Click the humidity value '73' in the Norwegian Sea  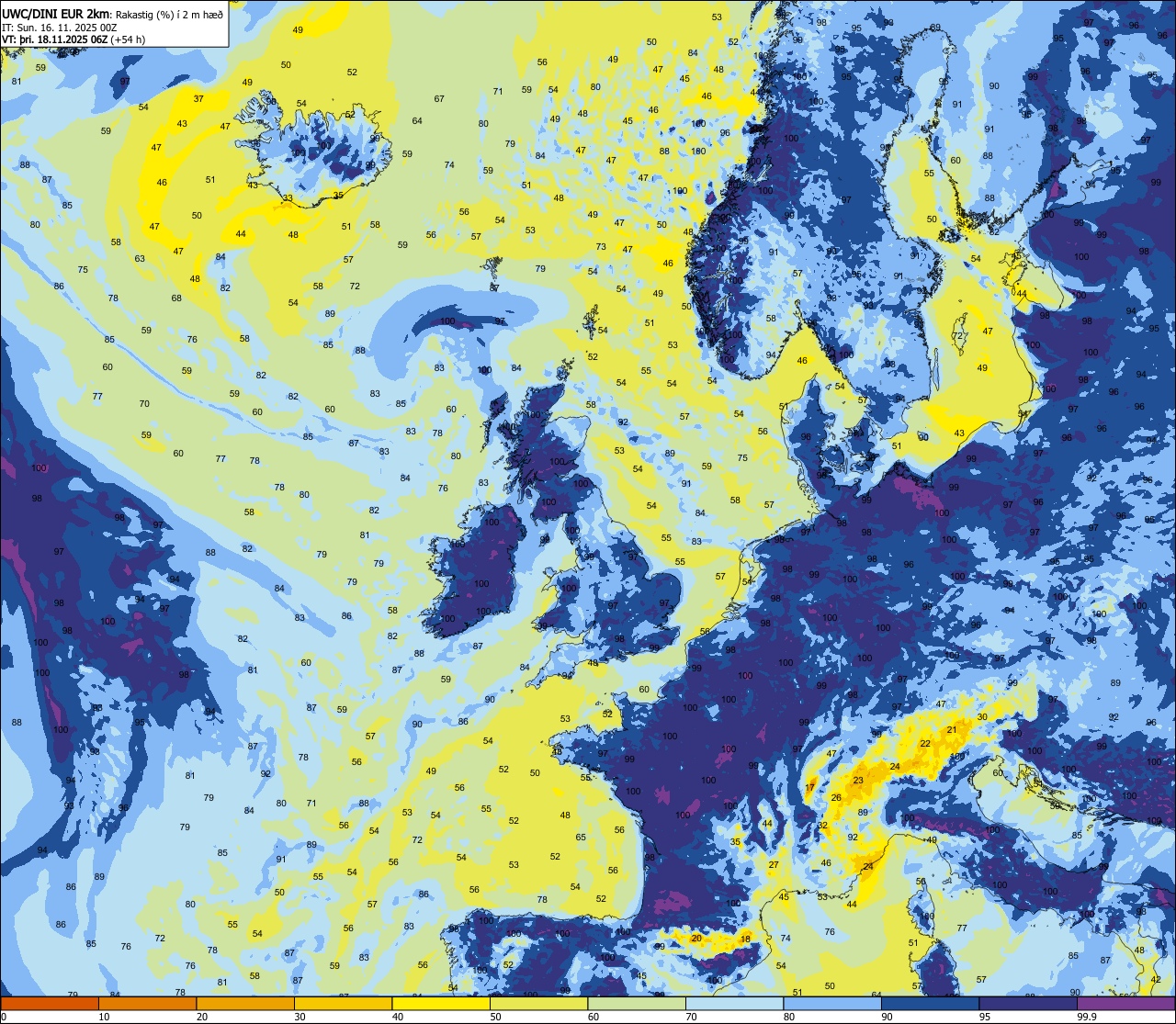point(601,246)
